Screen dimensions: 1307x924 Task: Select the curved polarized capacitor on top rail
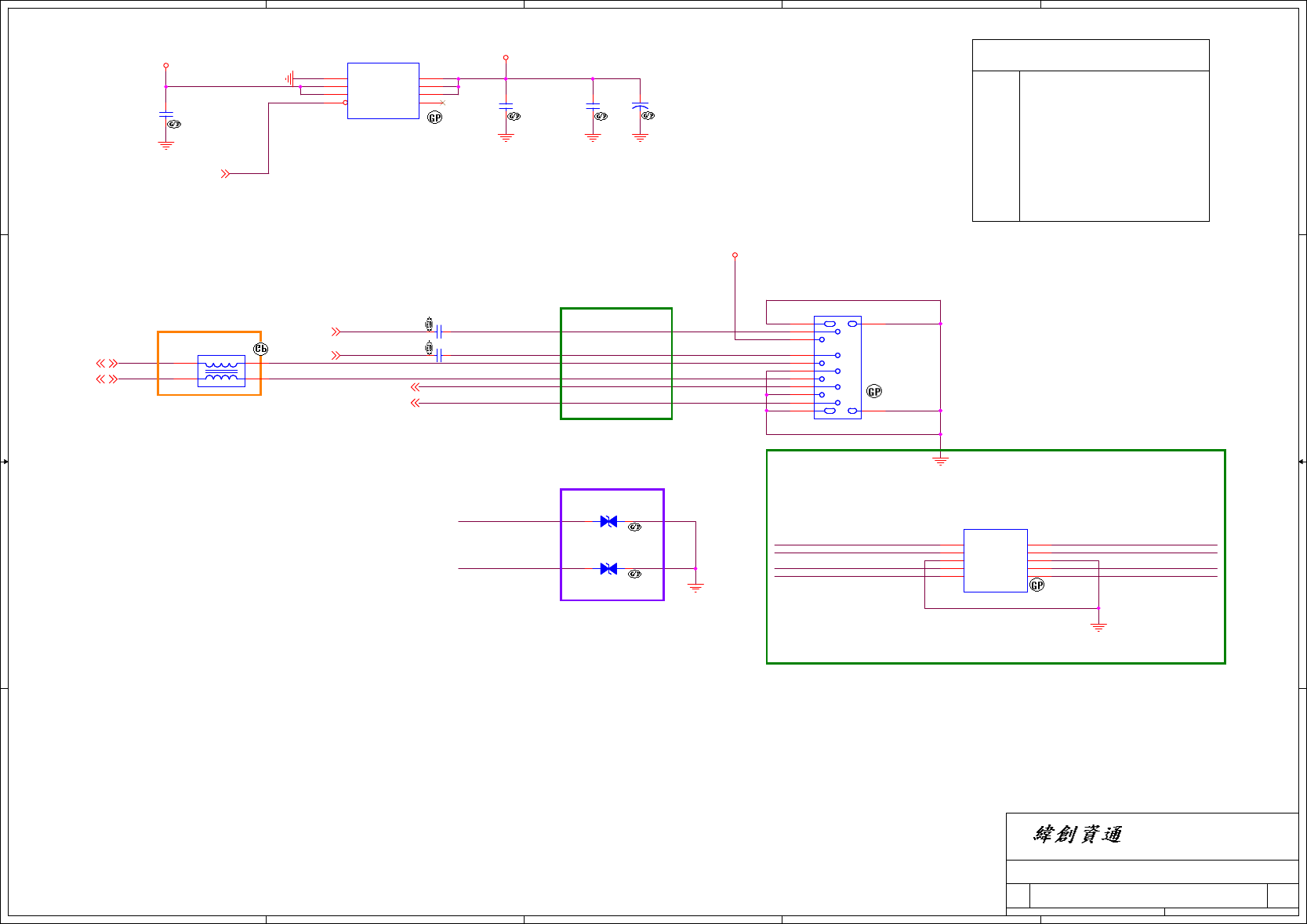pyautogui.click(x=641, y=106)
